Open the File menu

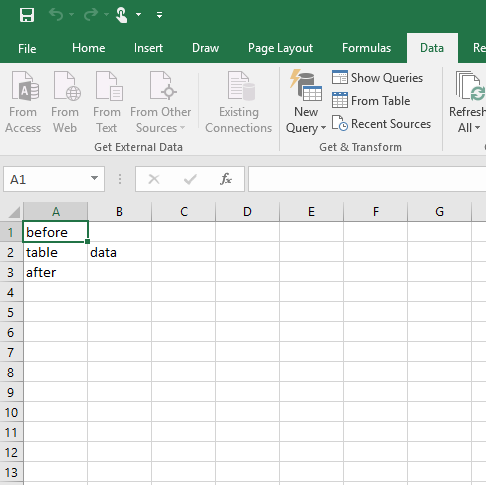(27, 49)
